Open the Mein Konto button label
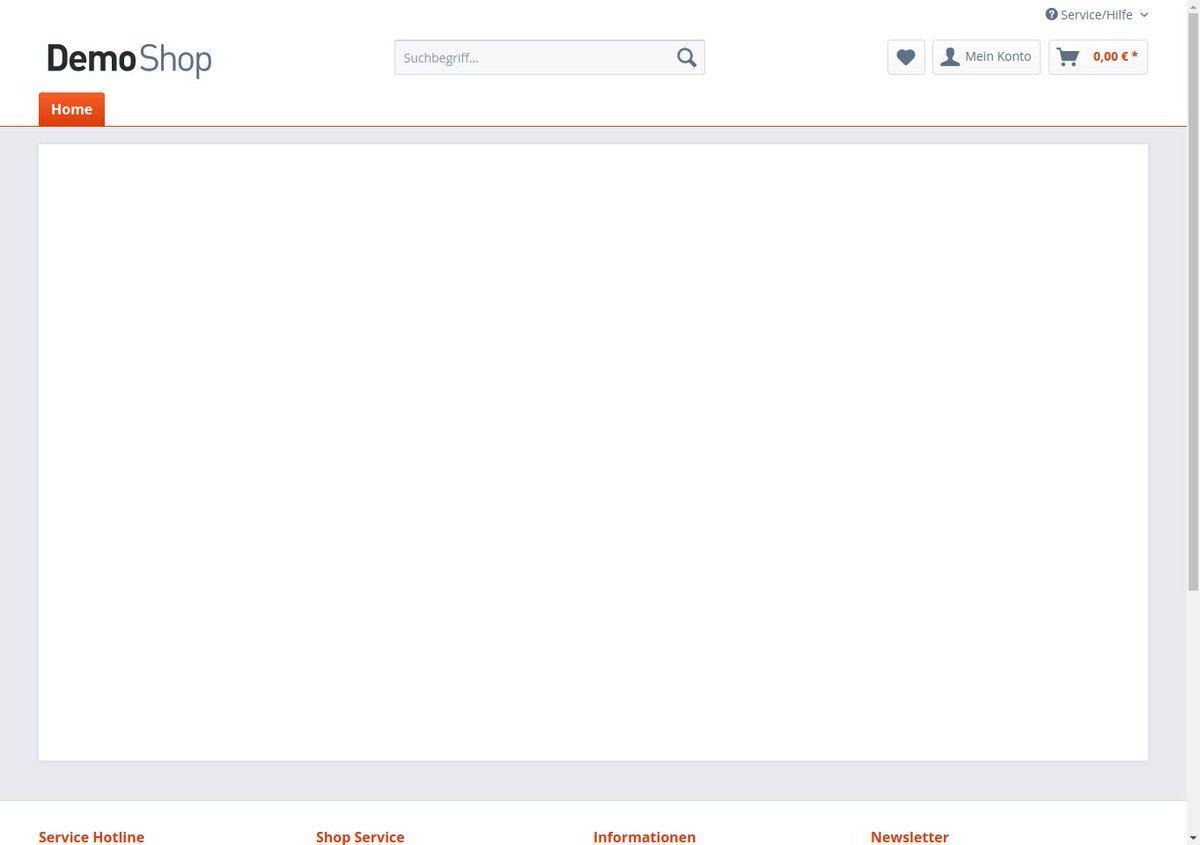 pyautogui.click(x=998, y=57)
